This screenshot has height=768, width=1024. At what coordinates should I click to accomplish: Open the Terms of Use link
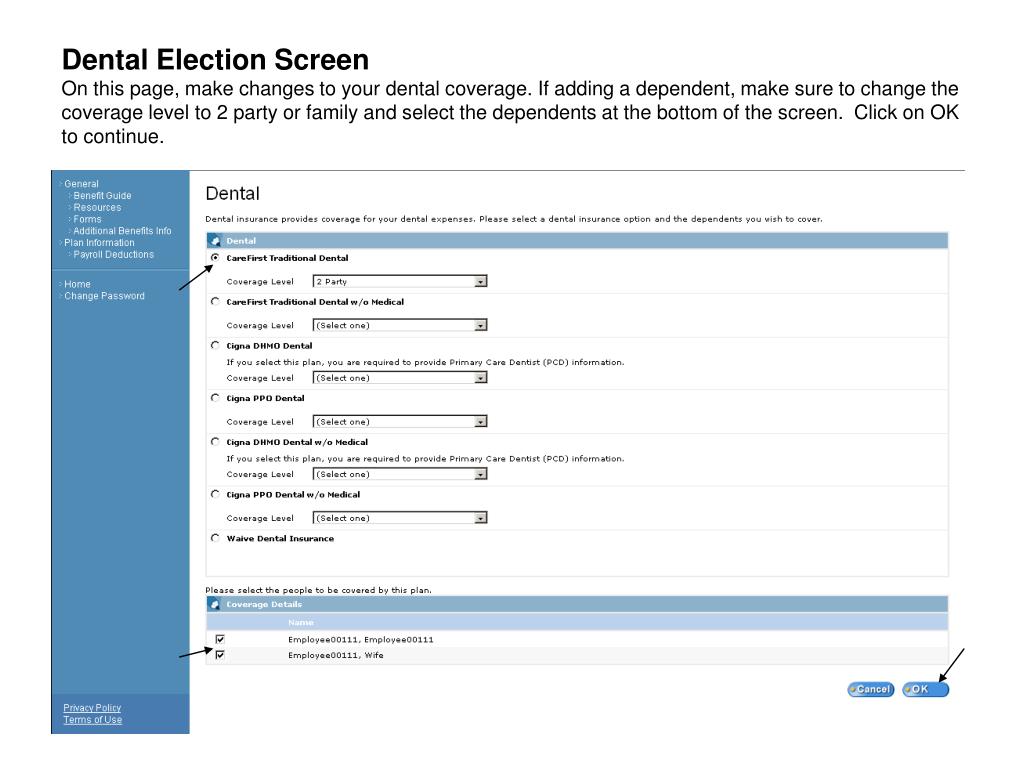[93, 720]
